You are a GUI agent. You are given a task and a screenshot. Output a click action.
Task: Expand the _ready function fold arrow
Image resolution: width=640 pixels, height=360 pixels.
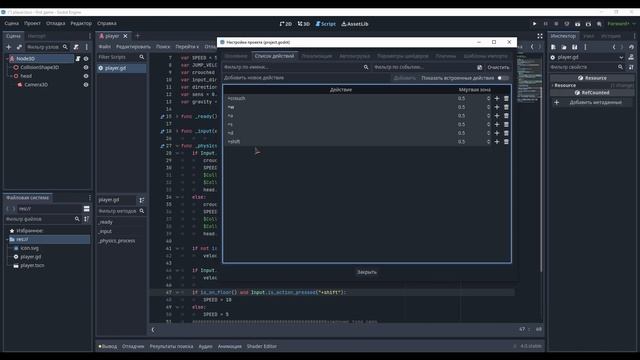[178, 116]
